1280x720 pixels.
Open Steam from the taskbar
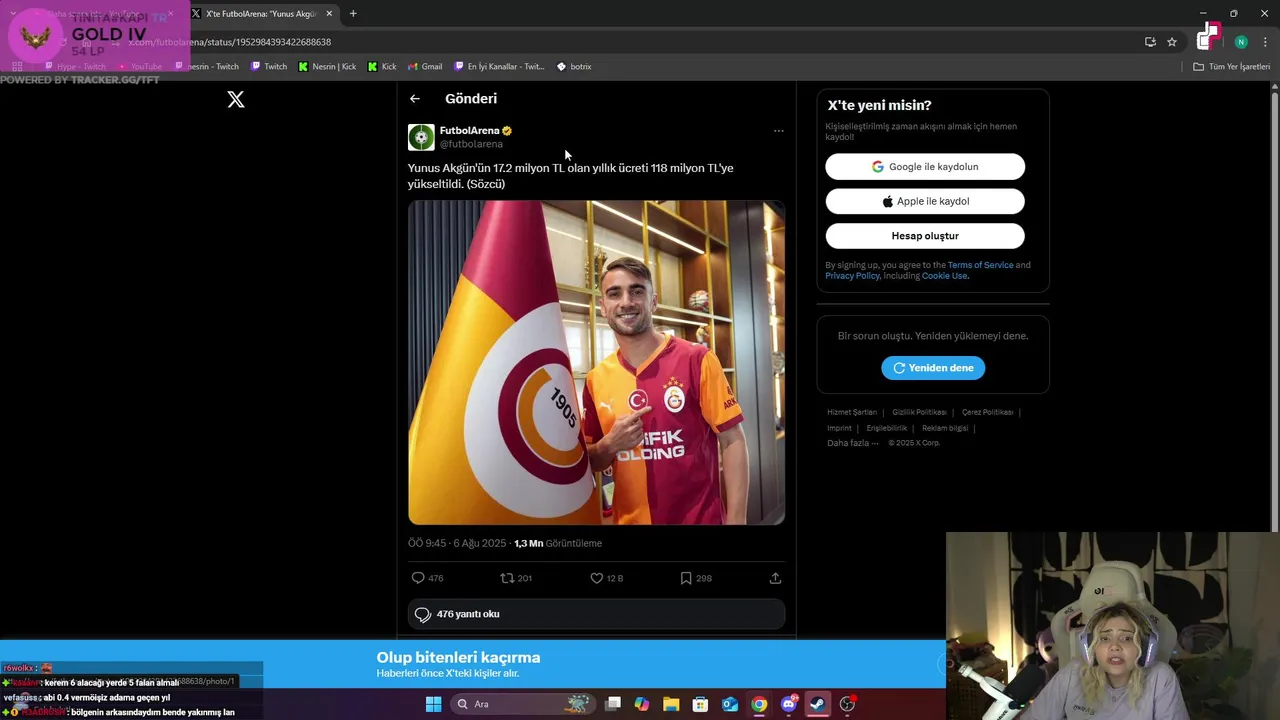pos(818,704)
